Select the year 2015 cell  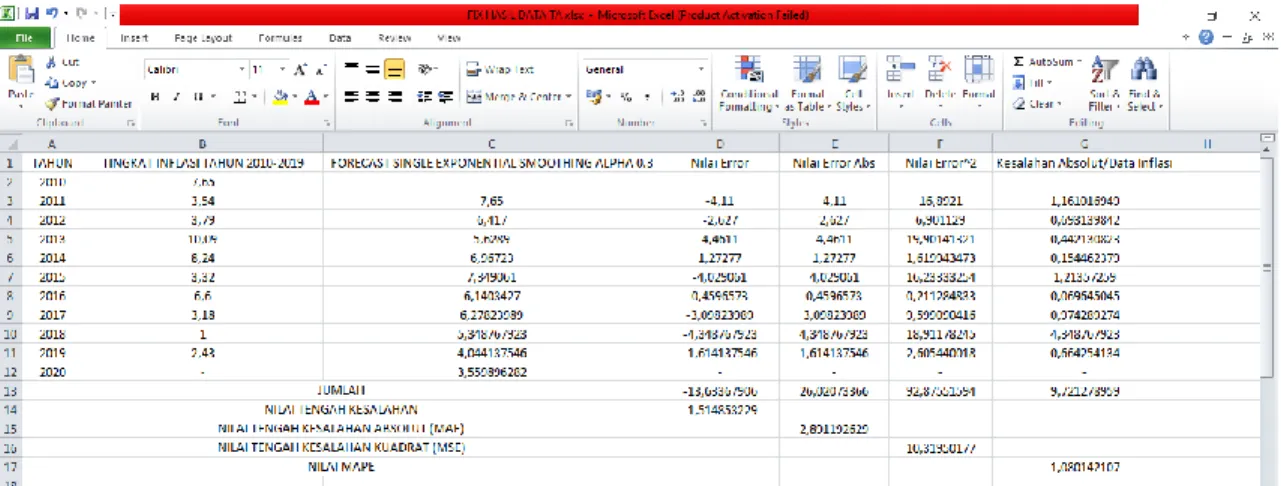click(52, 276)
